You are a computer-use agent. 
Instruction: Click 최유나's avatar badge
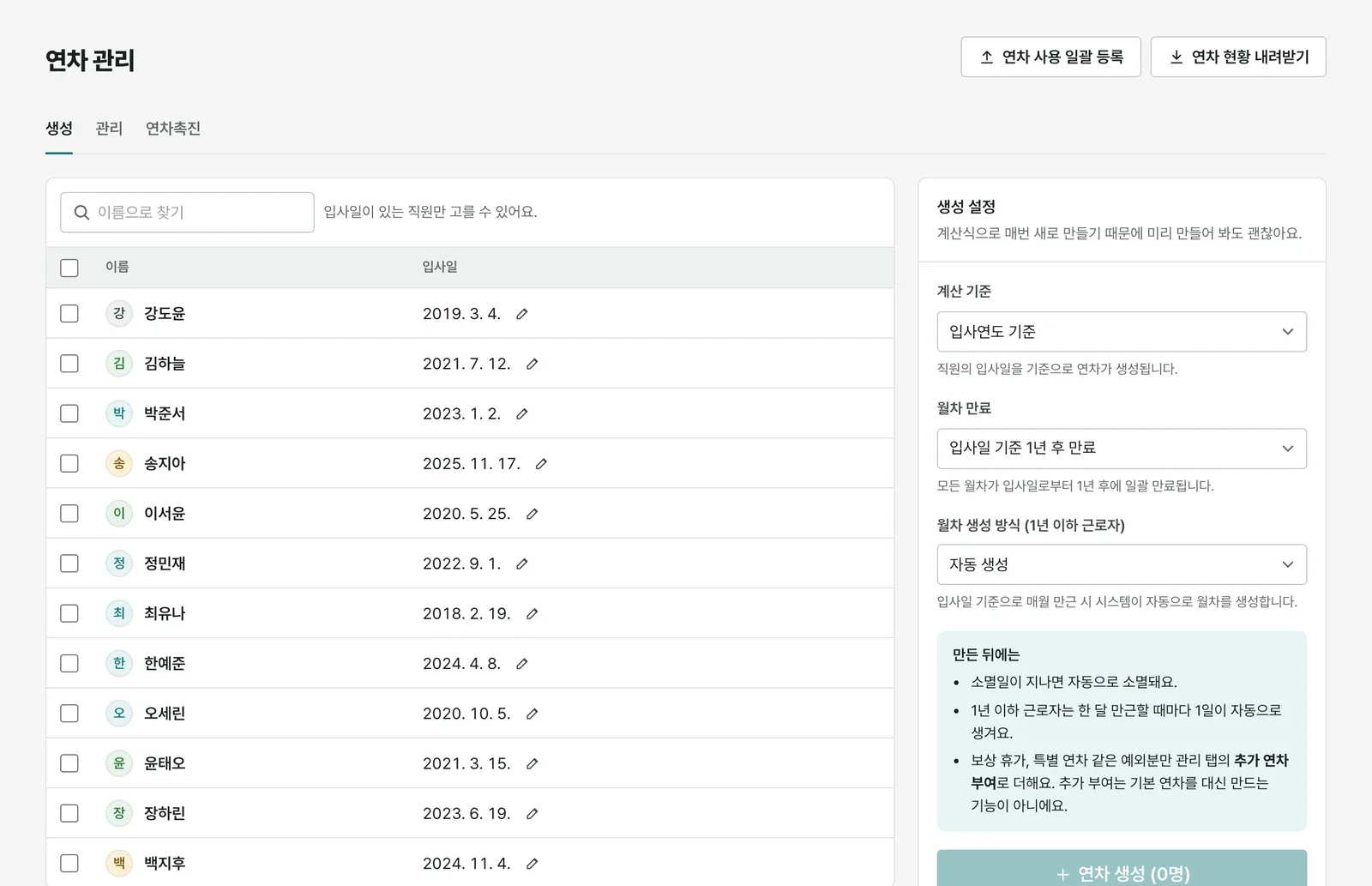point(119,613)
